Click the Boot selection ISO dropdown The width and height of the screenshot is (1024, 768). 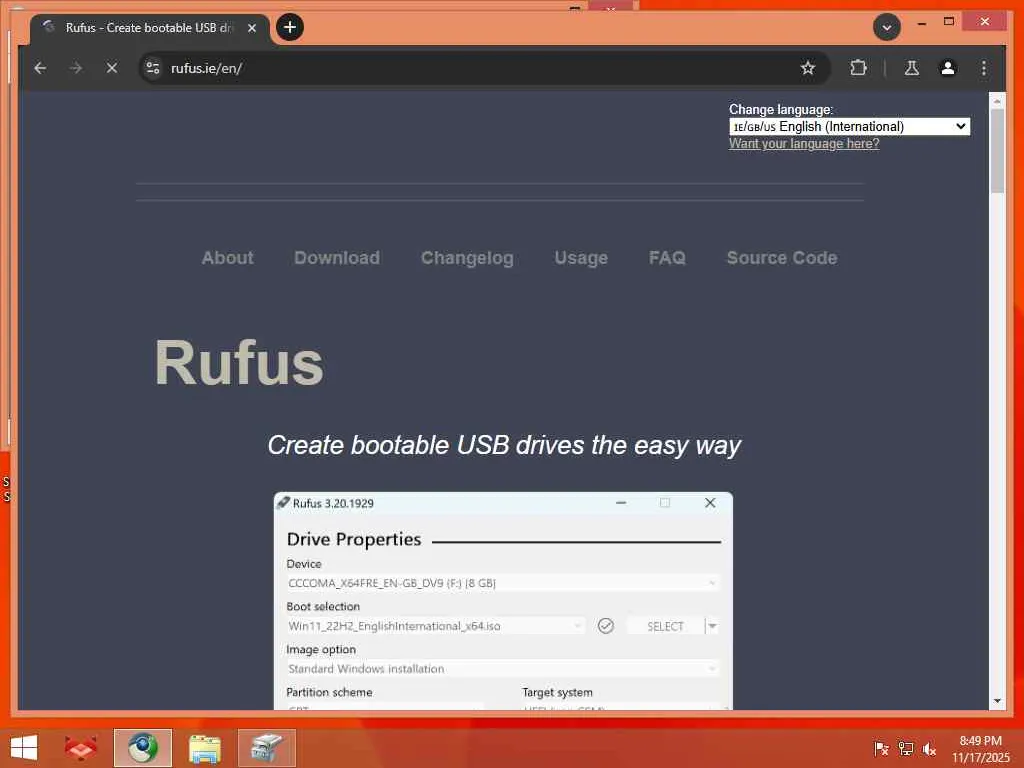[x=435, y=626]
